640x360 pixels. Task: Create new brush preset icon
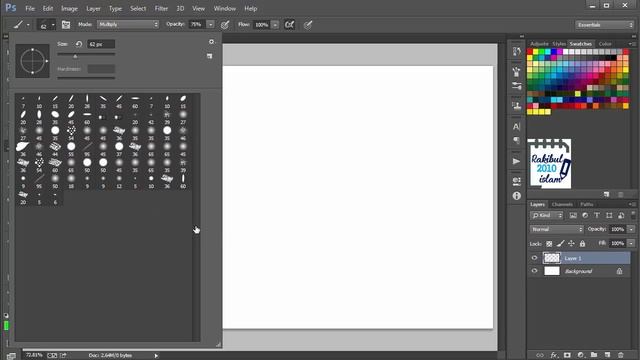pos(210,56)
